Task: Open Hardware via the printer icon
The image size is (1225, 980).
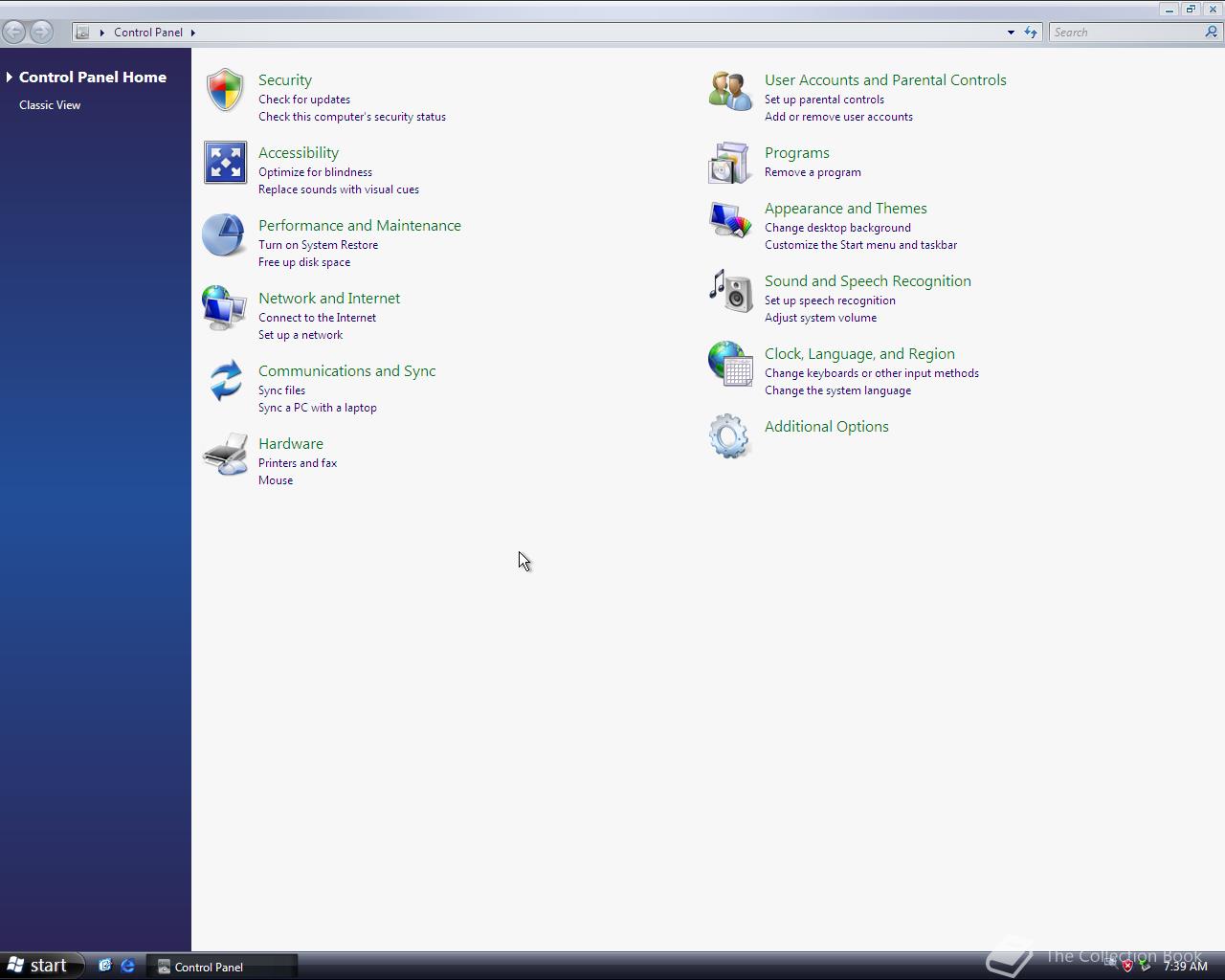Action: tap(224, 454)
